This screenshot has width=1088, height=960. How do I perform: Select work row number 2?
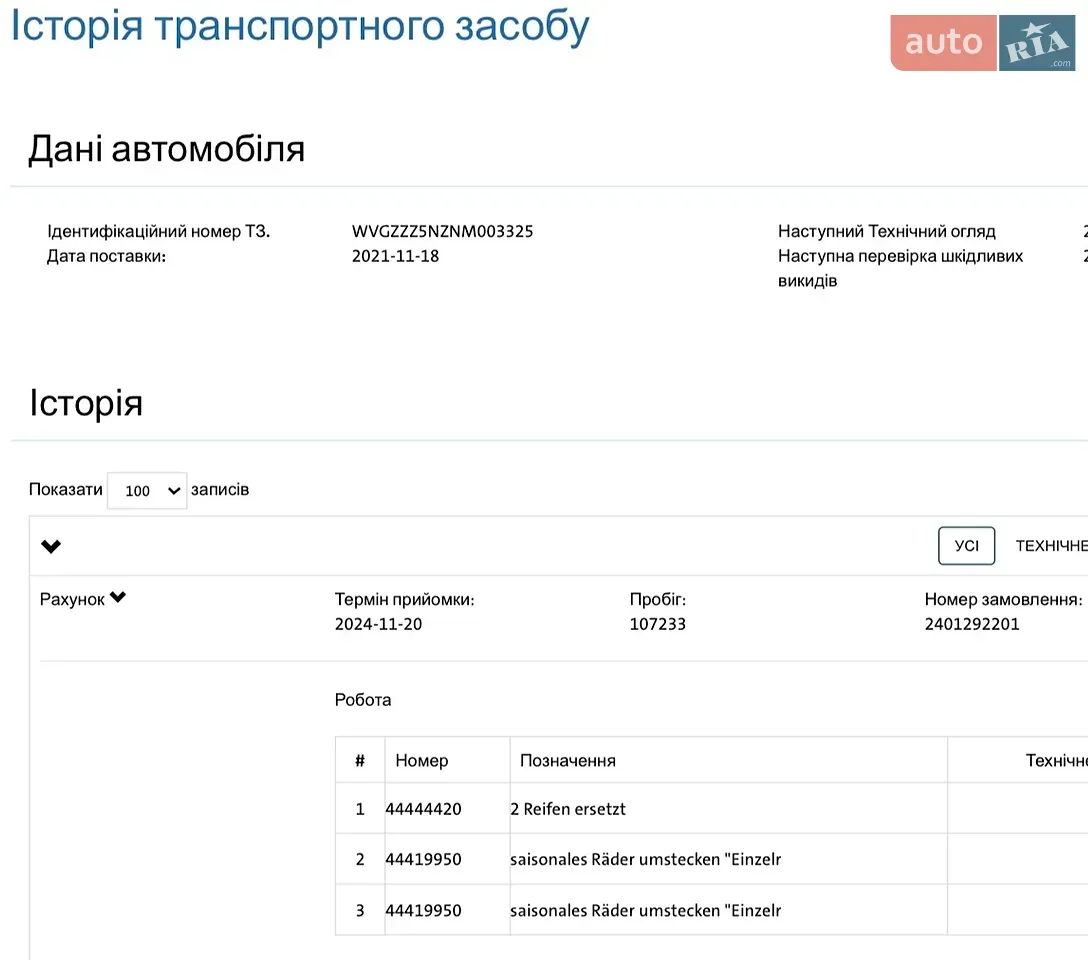pos(711,859)
